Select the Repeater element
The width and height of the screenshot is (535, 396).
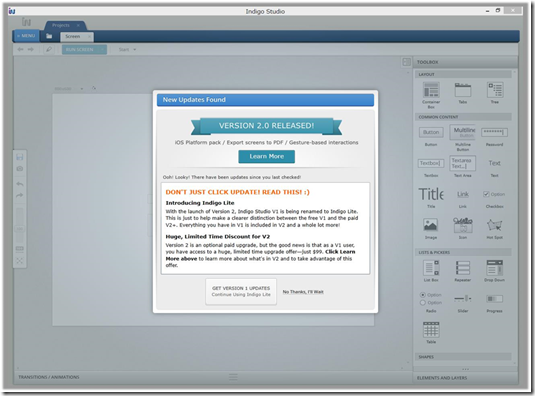point(463,270)
